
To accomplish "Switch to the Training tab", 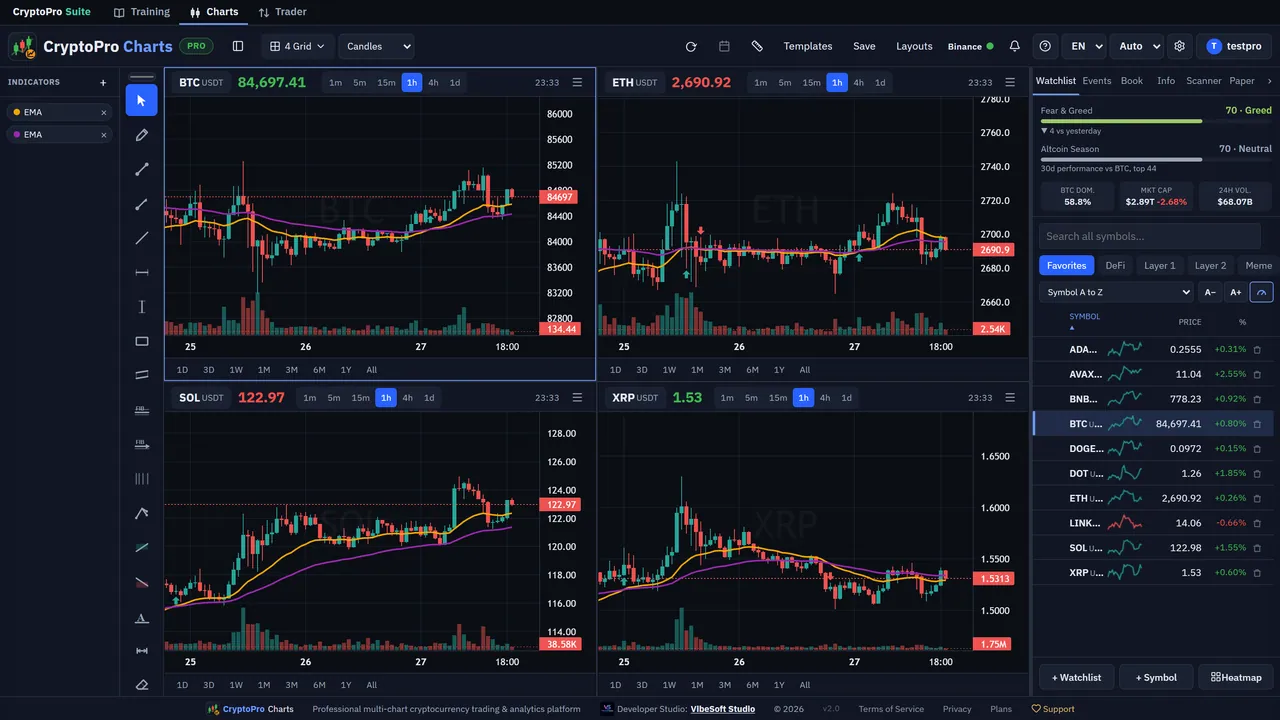I will point(141,12).
